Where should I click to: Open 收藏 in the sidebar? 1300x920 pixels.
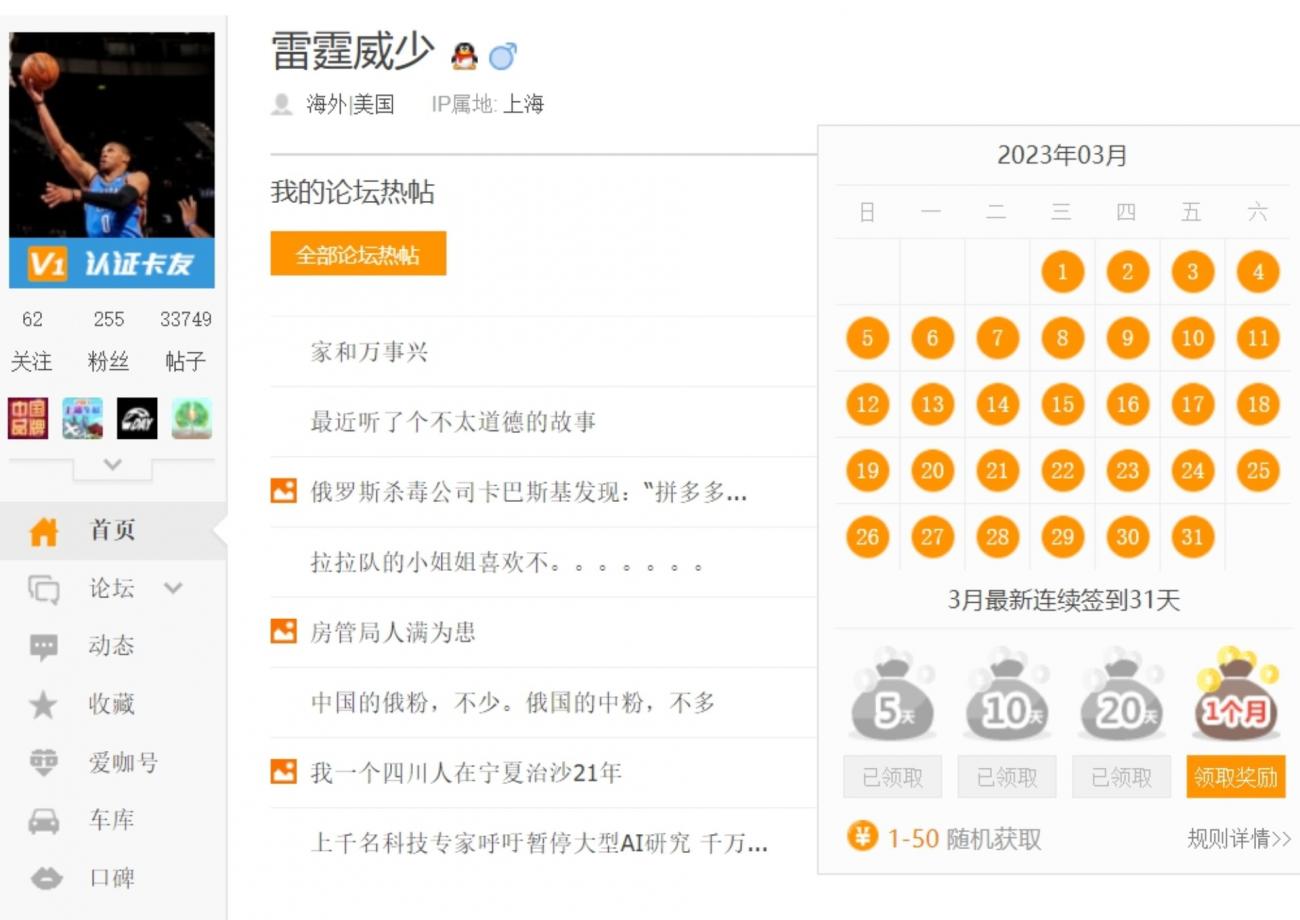[x=113, y=704]
